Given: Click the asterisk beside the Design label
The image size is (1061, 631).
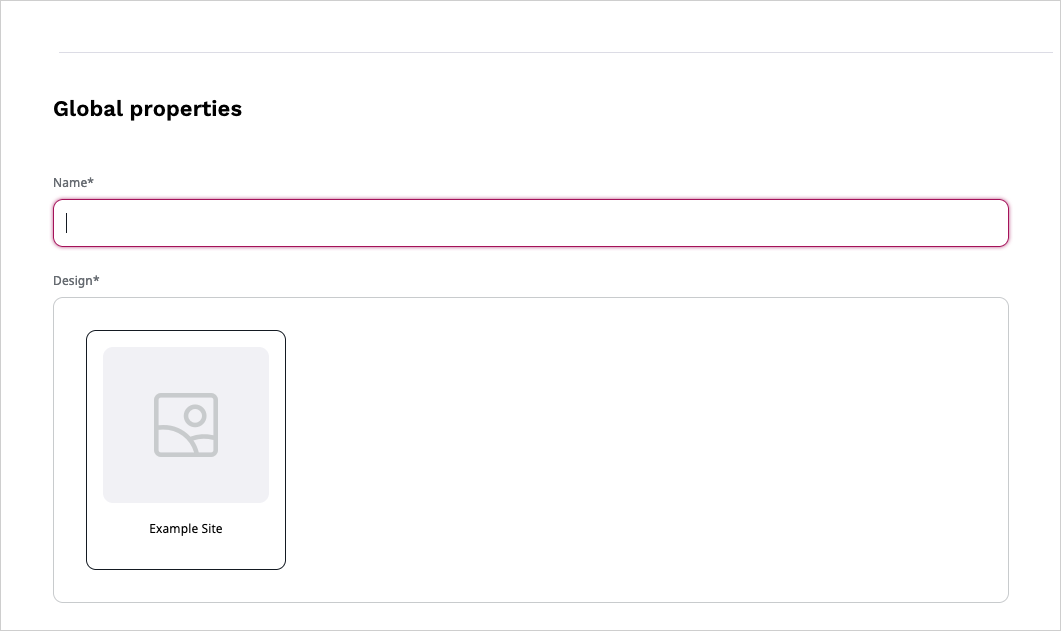Looking at the screenshot, I should [97, 280].
